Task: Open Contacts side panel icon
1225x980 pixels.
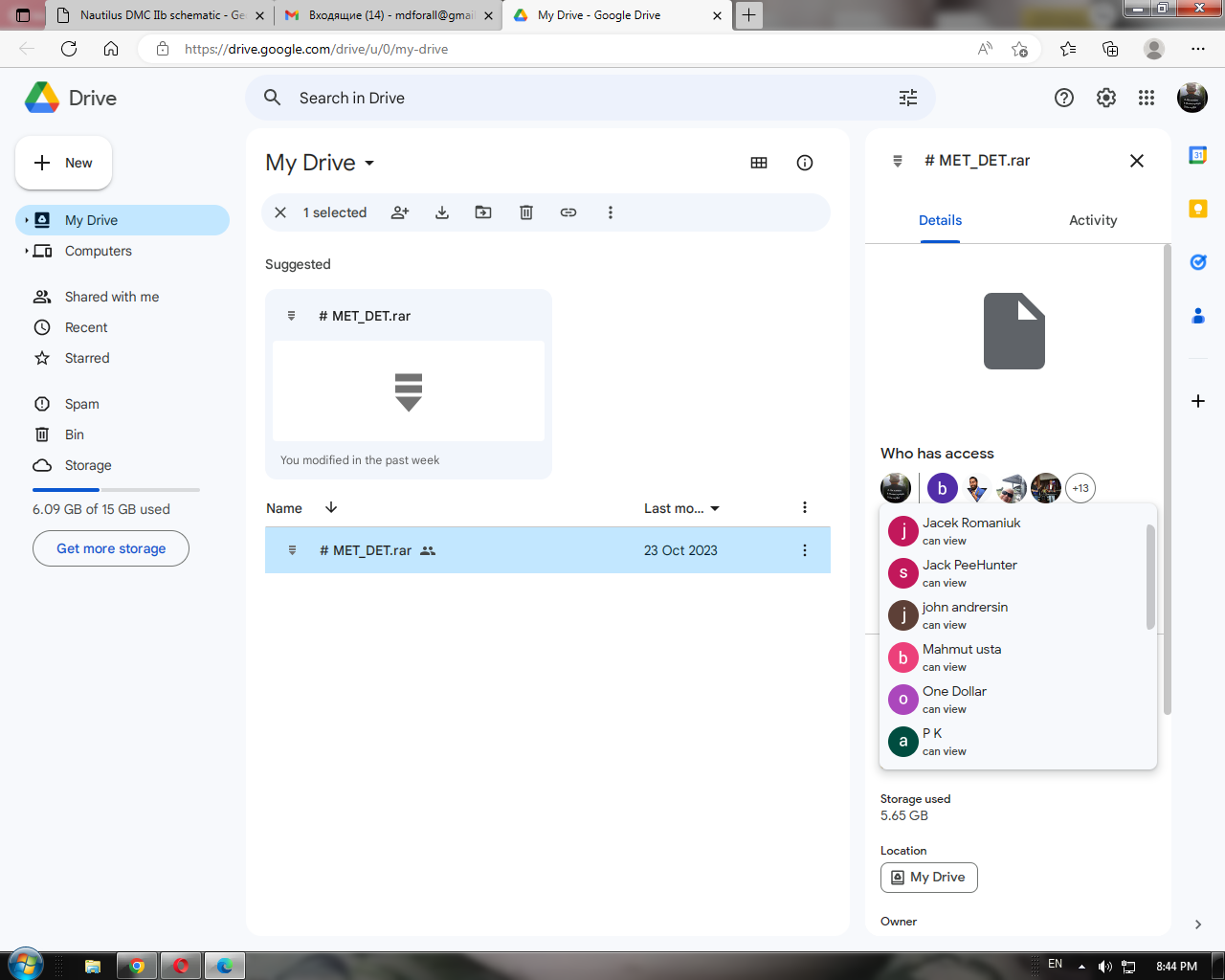Action: (x=1198, y=316)
